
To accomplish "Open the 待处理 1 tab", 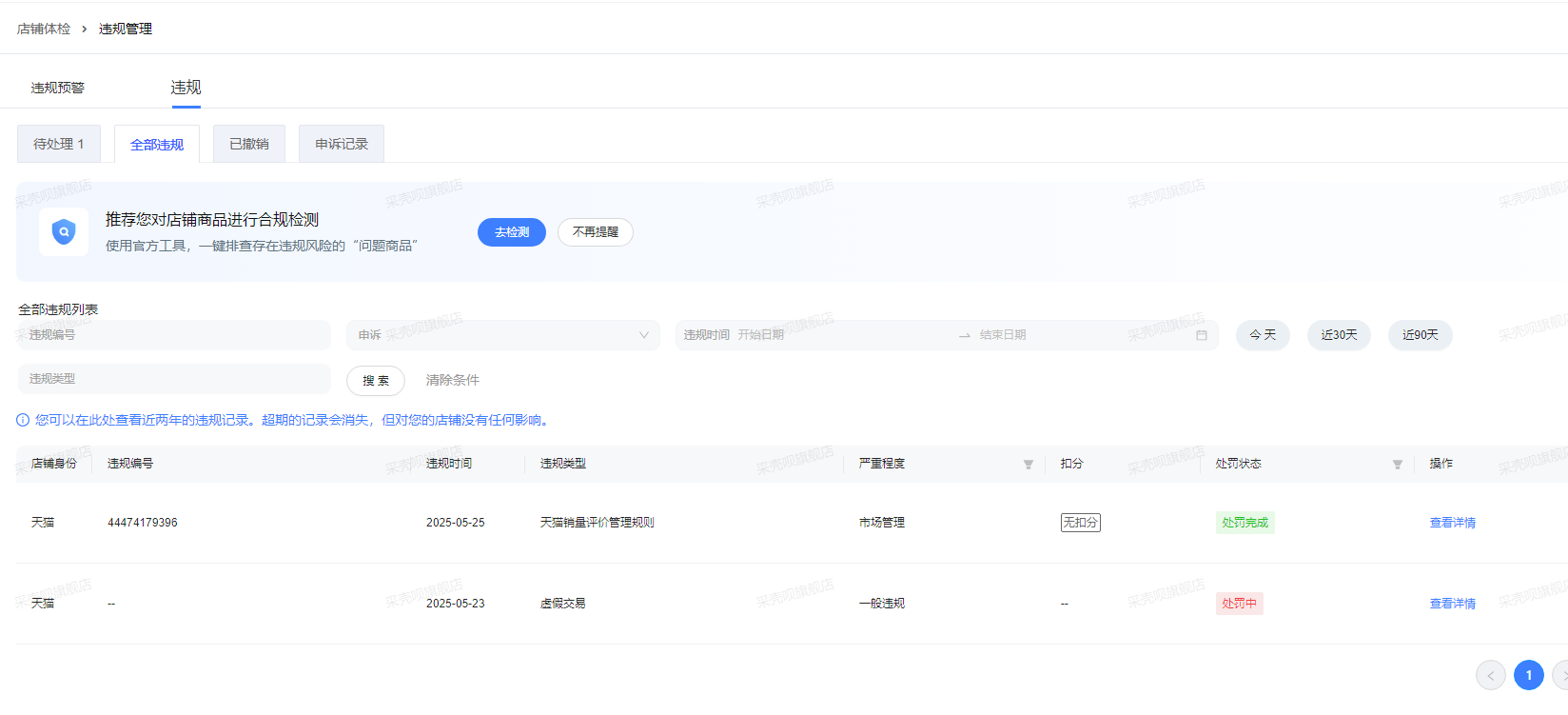I will (59, 144).
